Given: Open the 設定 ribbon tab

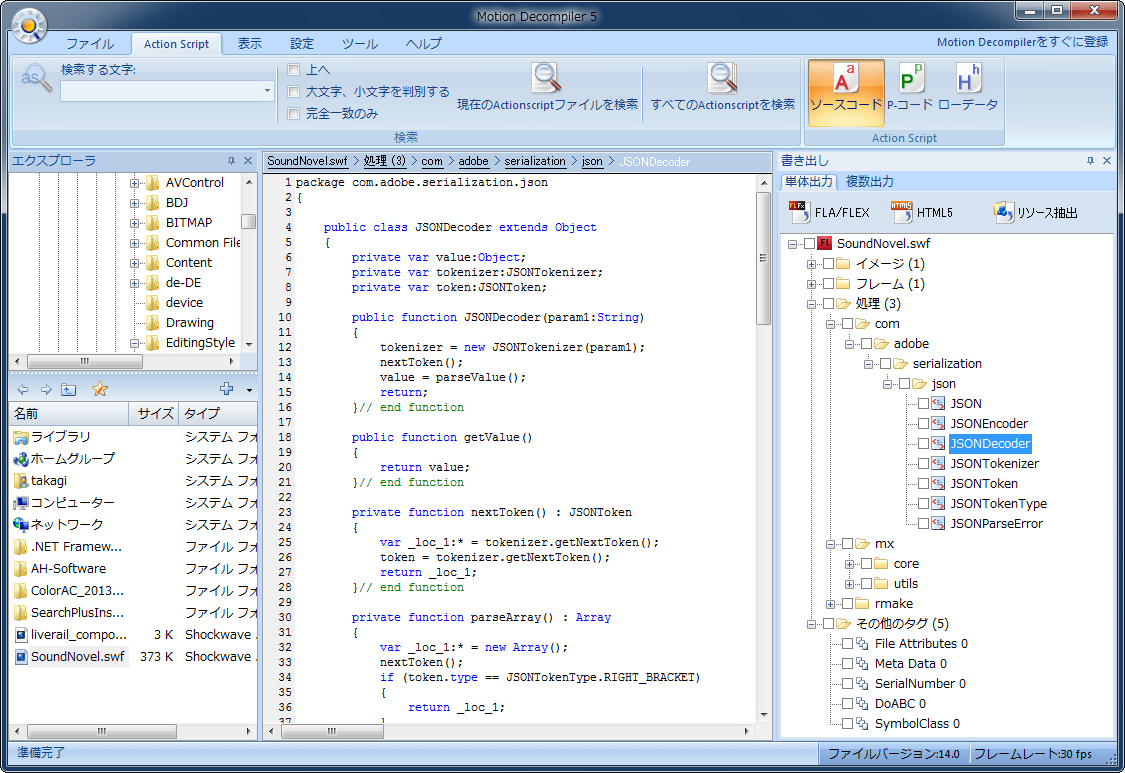Looking at the screenshot, I should click(x=302, y=44).
